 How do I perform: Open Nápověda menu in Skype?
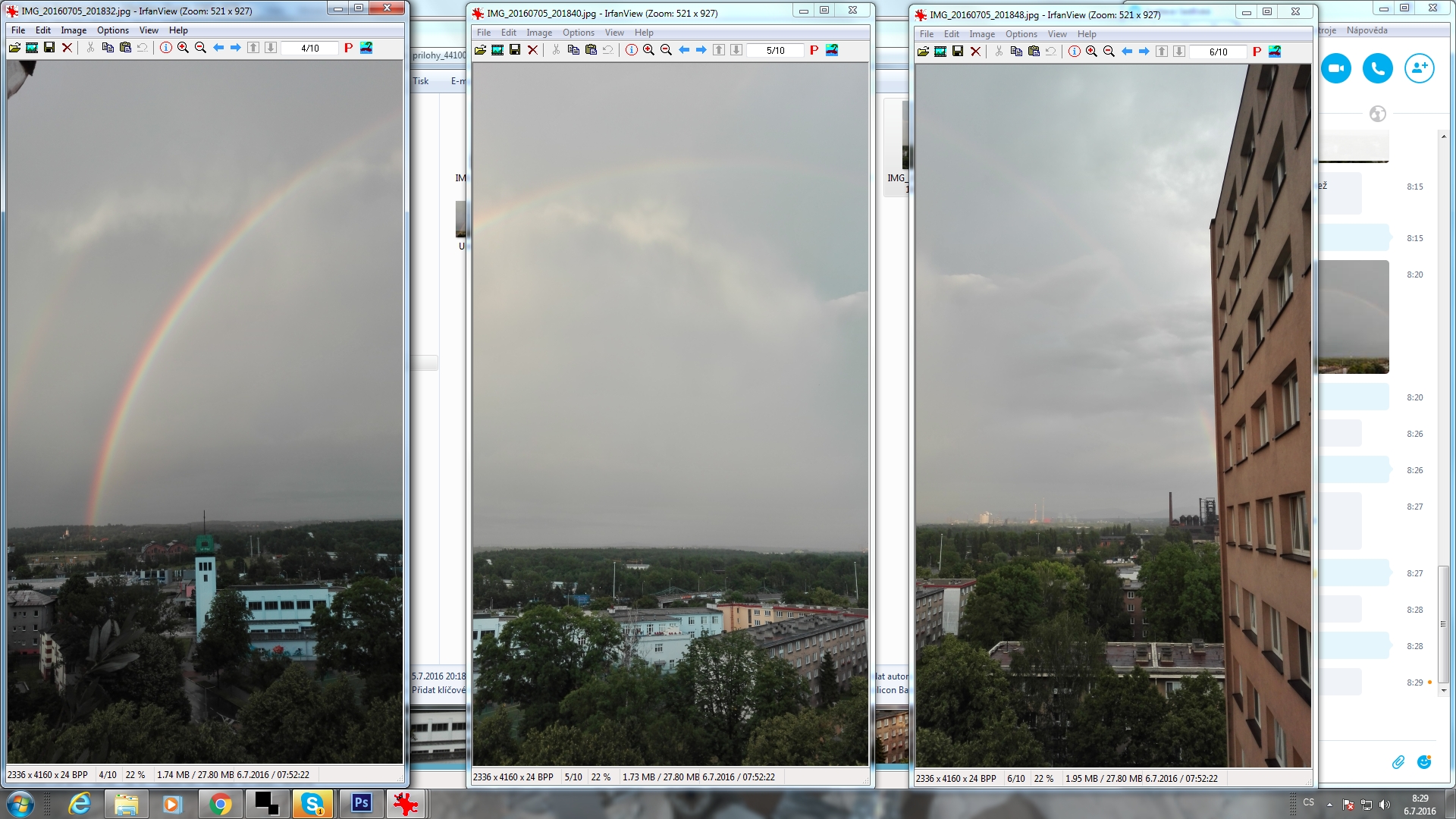pyautogui.click(x=1367, y=30)
